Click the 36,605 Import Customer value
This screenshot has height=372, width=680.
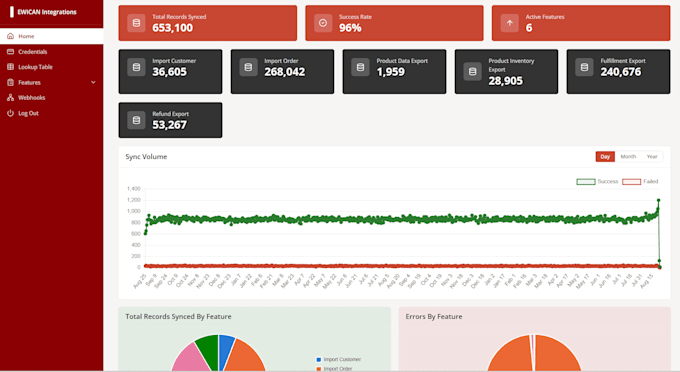[170, 72]
